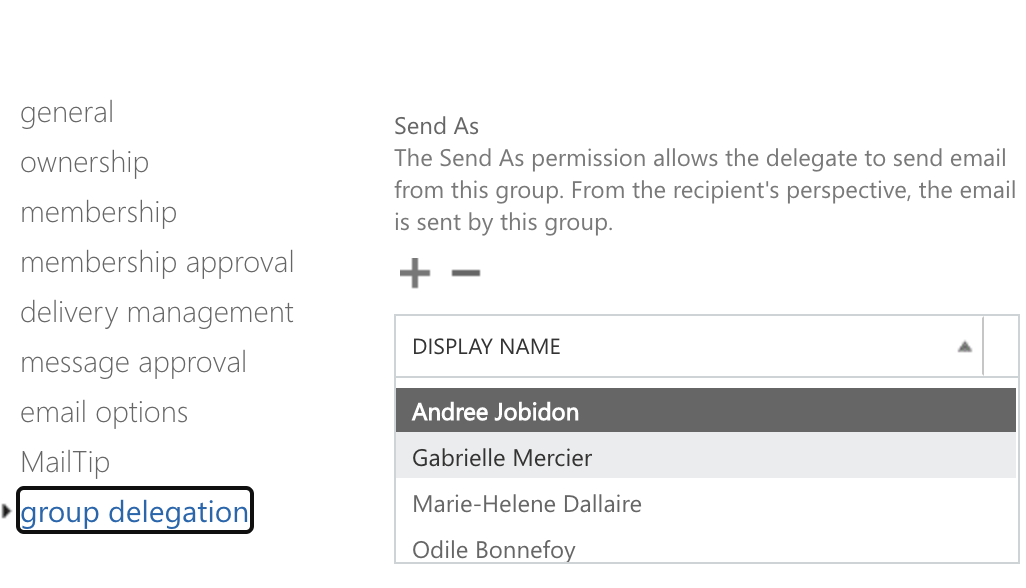This screenshot has width=1026, height=588.
Task: Click the minus icon to remove delegate
Action: click(x=466, y=273)
